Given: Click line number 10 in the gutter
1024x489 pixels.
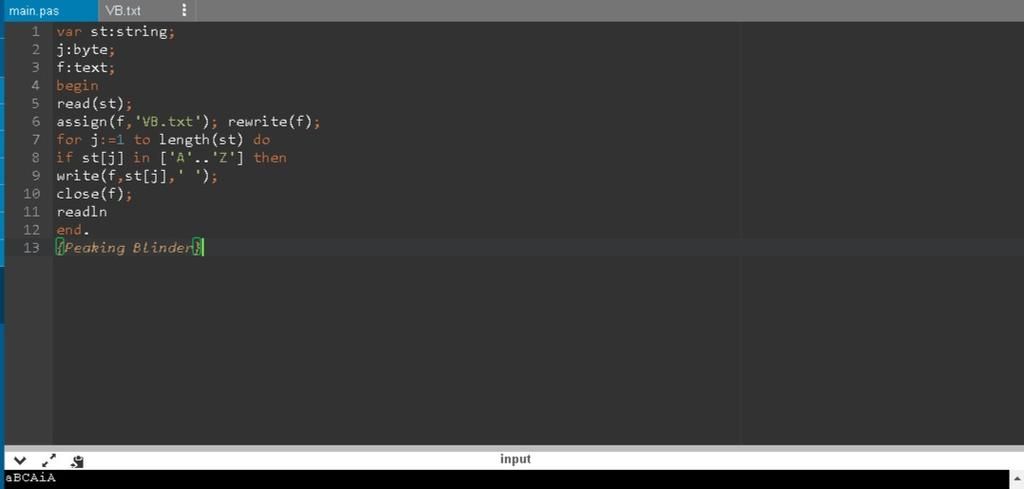Looking at the screenshot, I should [x=31, y=194].
